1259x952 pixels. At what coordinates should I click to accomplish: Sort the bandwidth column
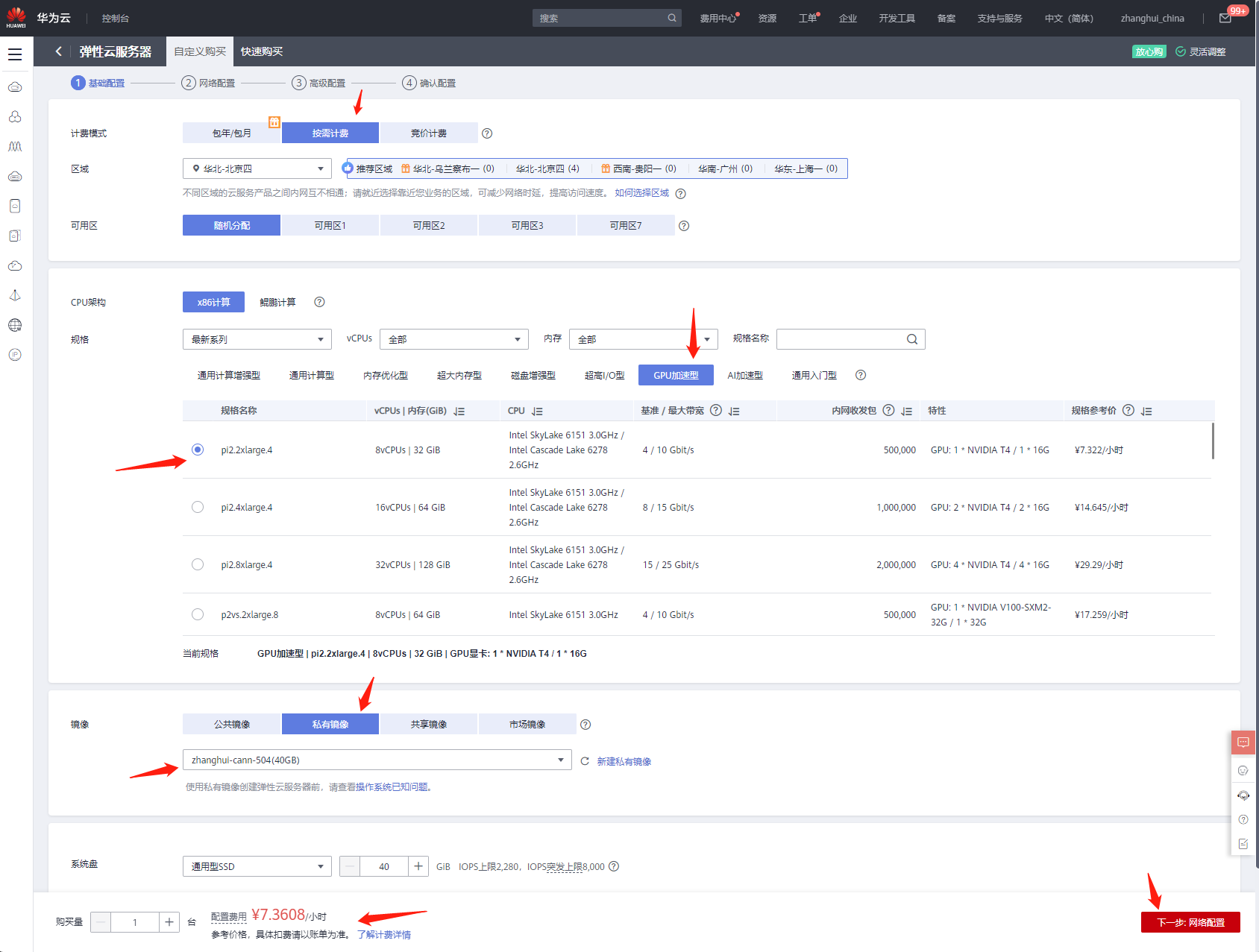[x=734, y=412]
